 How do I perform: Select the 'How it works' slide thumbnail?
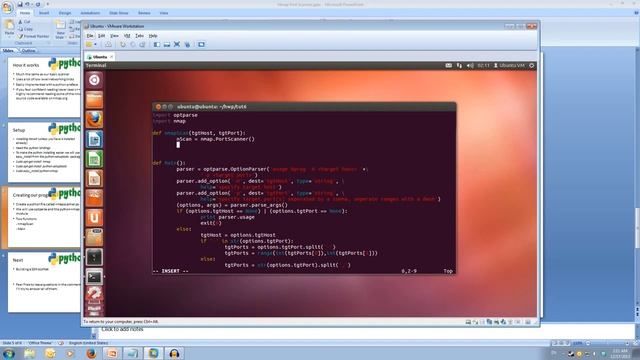pyautogui.click(x=44, y=87)
